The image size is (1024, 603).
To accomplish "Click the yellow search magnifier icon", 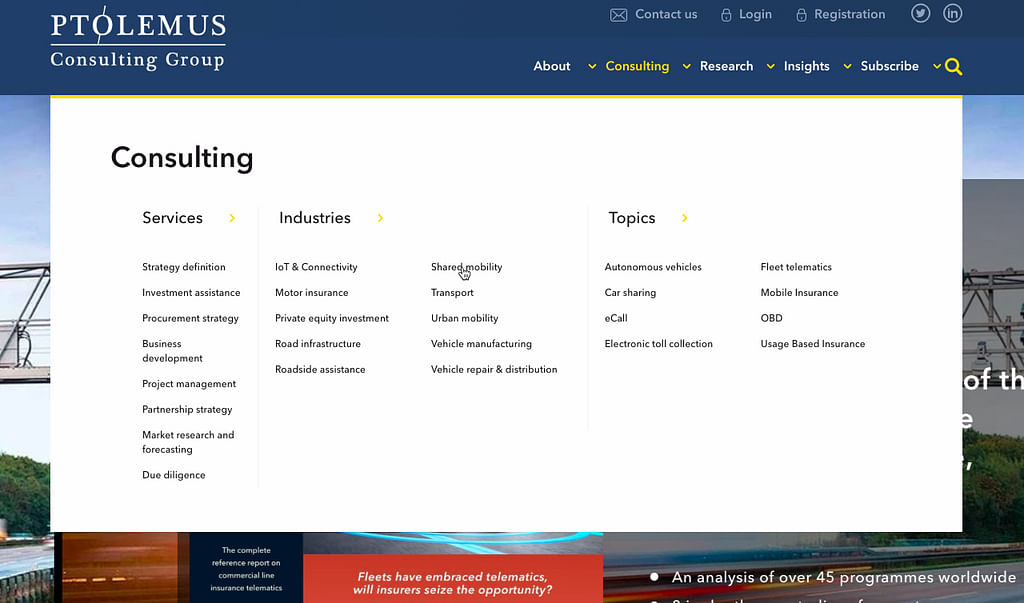I will (953, 67).
